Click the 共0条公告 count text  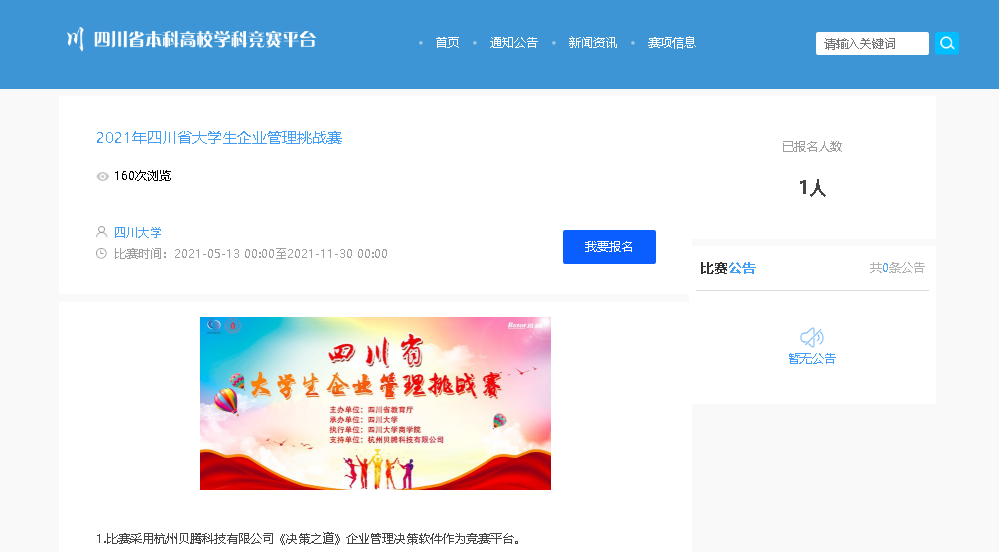[897, 268]
